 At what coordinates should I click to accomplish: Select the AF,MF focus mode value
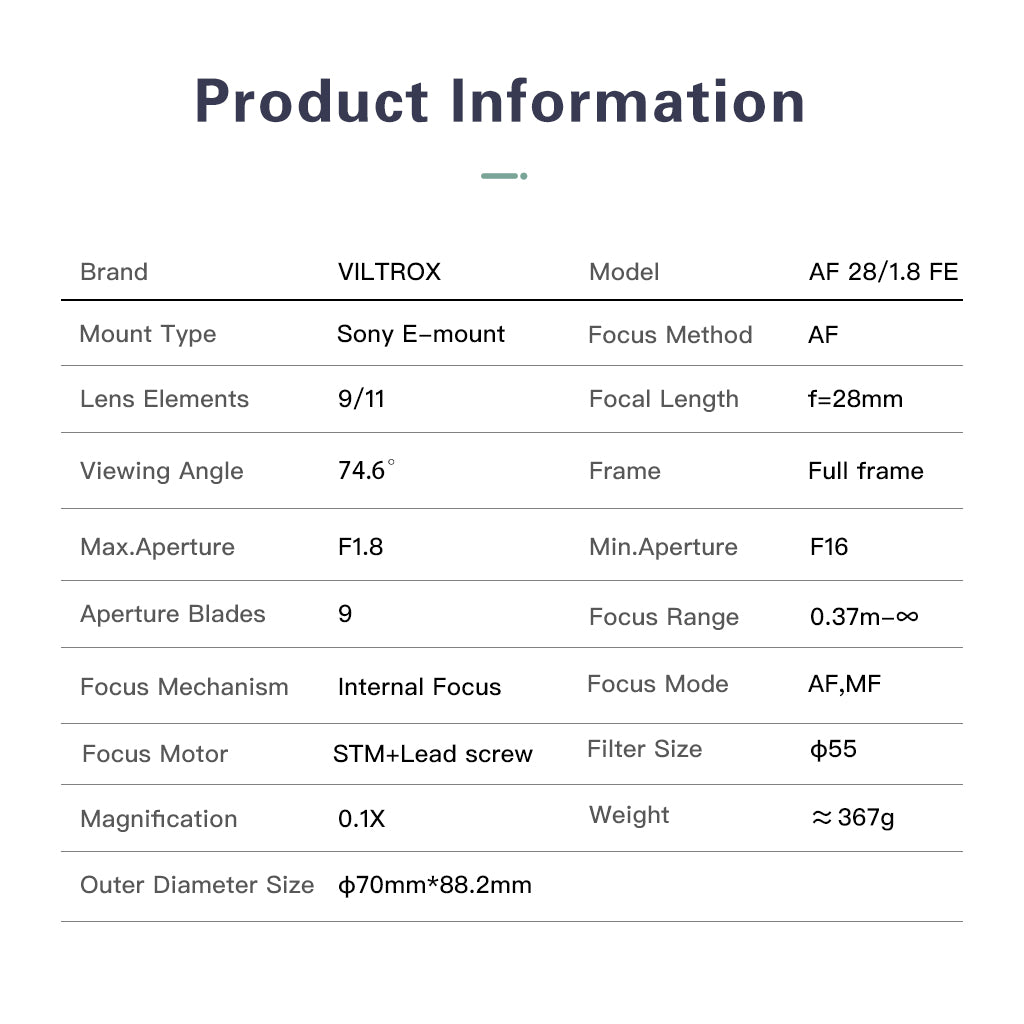pos(845,684)
